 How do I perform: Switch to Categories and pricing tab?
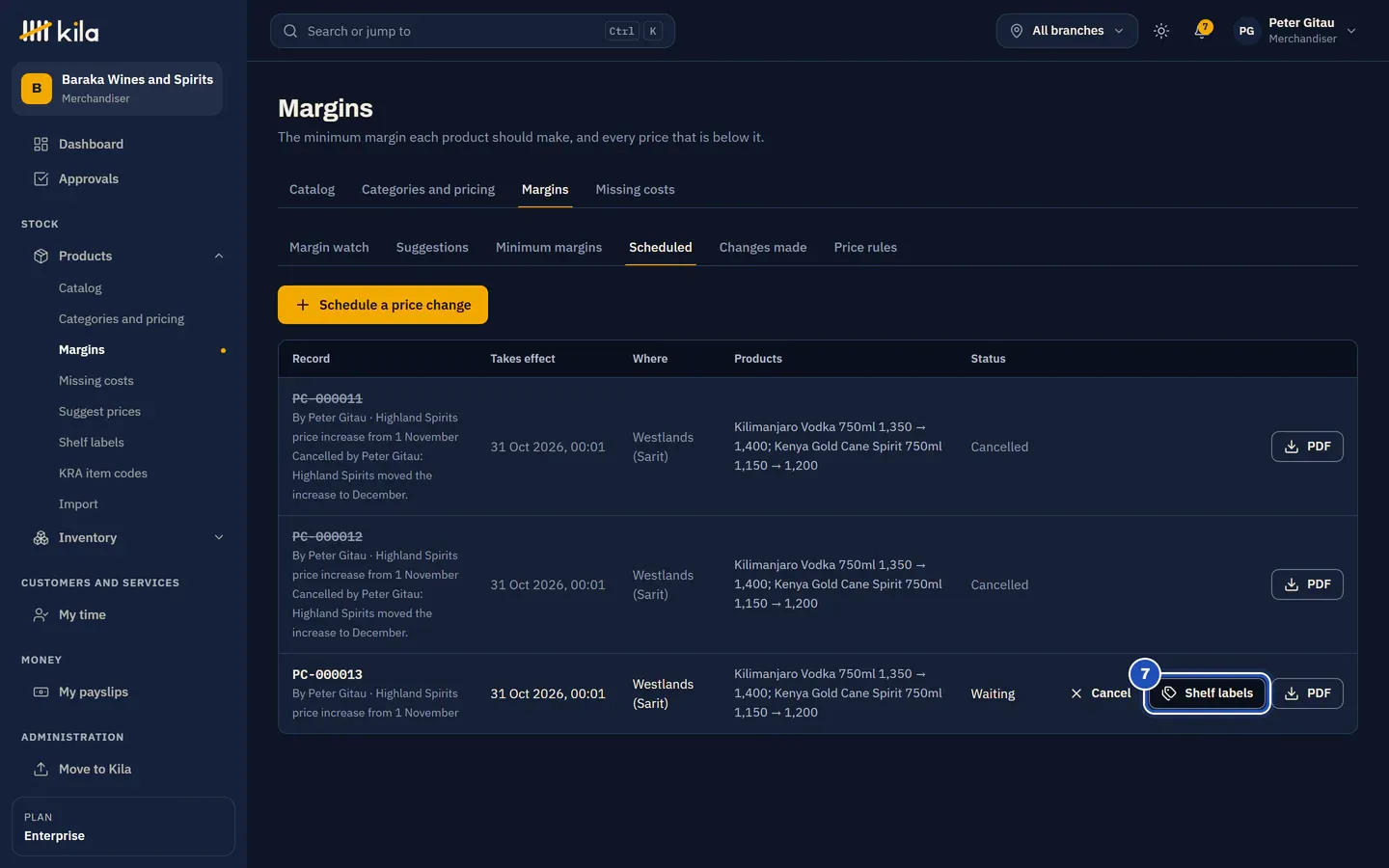428,190
